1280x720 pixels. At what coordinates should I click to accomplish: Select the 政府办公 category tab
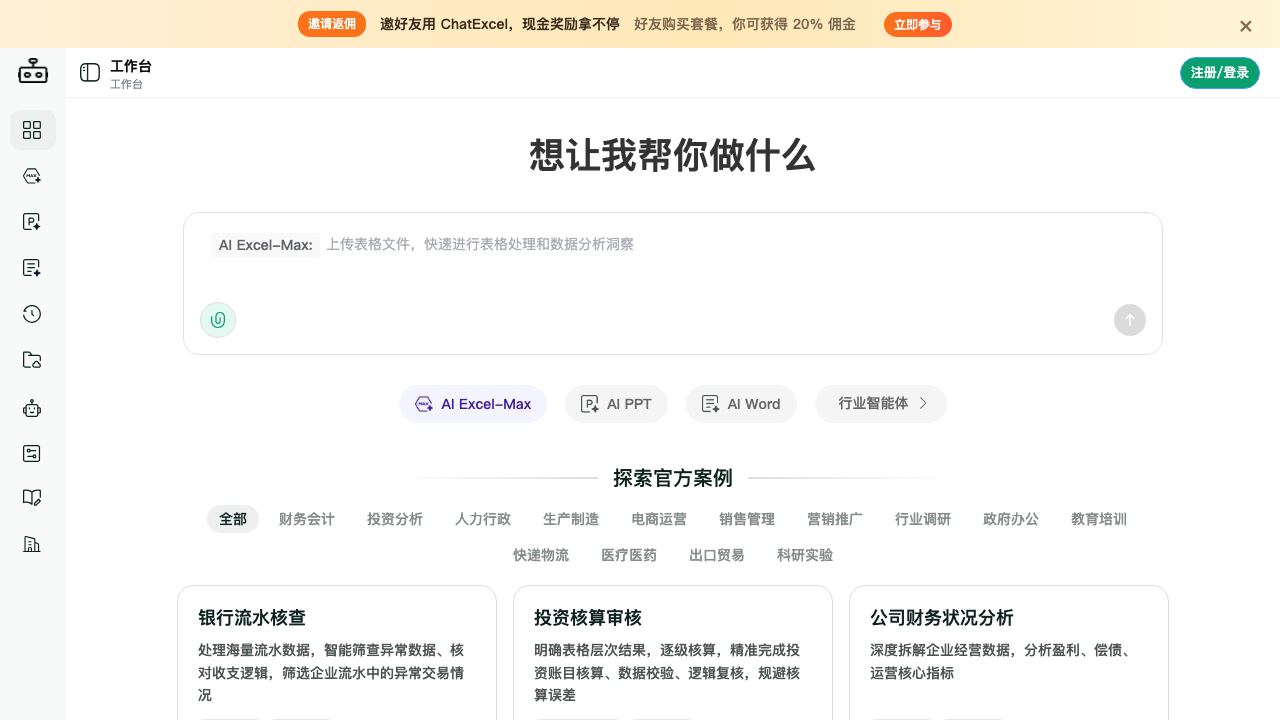click(1011, 519)
